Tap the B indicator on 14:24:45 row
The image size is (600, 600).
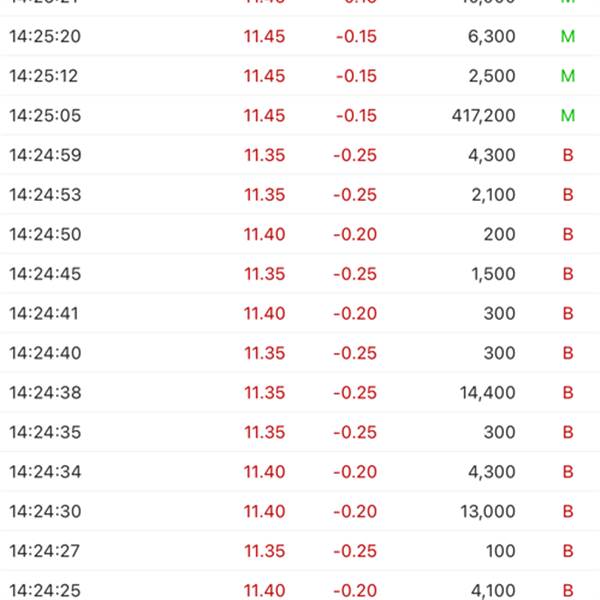click(x=568, y=274)
